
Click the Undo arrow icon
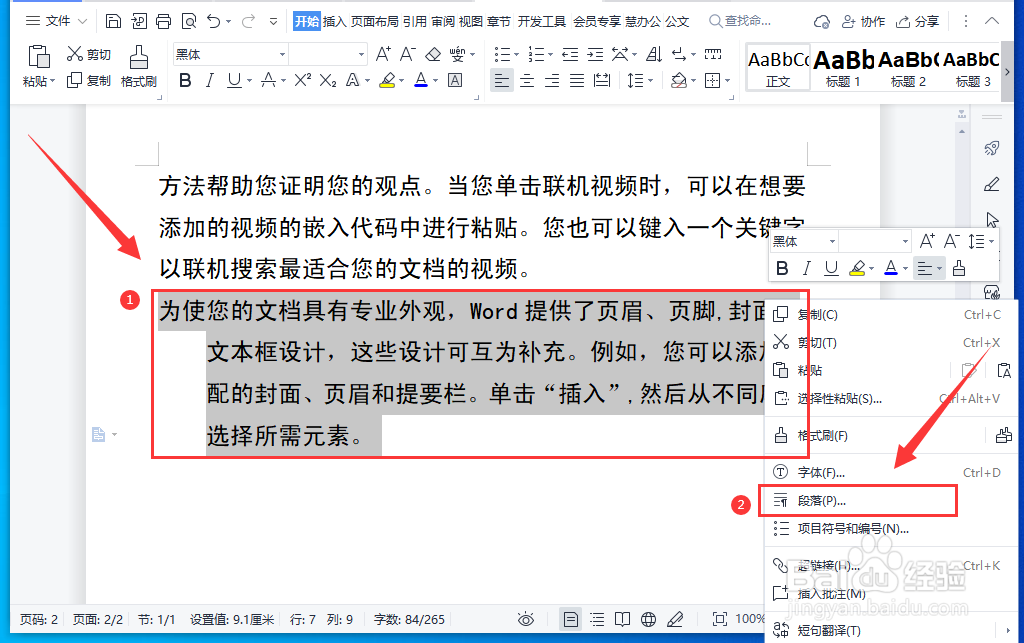click(x=214, y=22)
